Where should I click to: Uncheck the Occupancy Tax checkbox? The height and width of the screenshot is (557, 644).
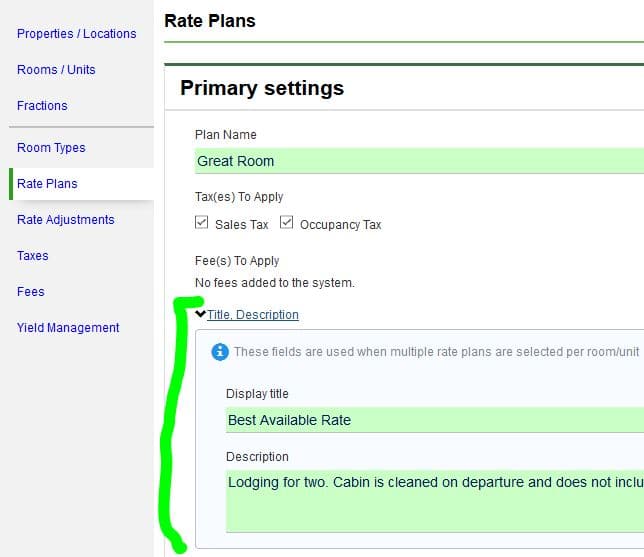[287, 223]
